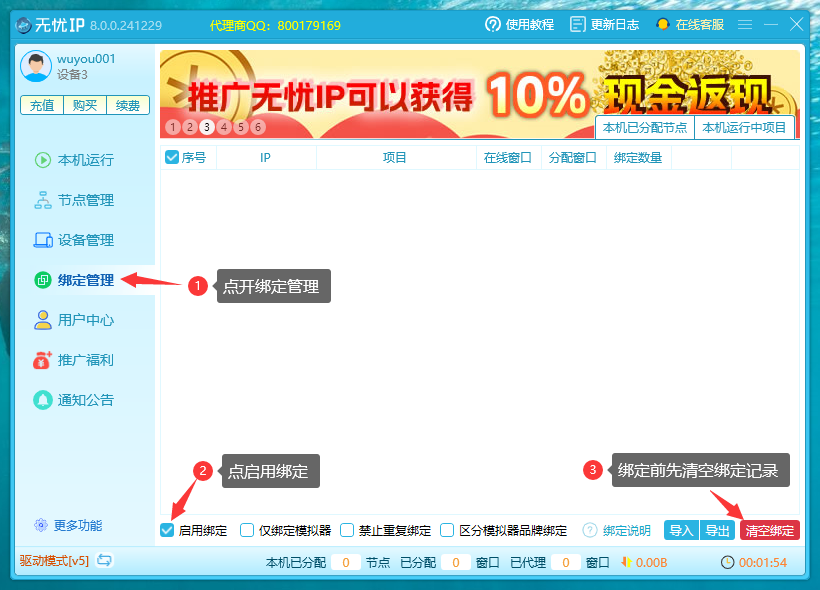820x590 pixels.
Task: Select banner page indicator 6
Action: [258, 127]
